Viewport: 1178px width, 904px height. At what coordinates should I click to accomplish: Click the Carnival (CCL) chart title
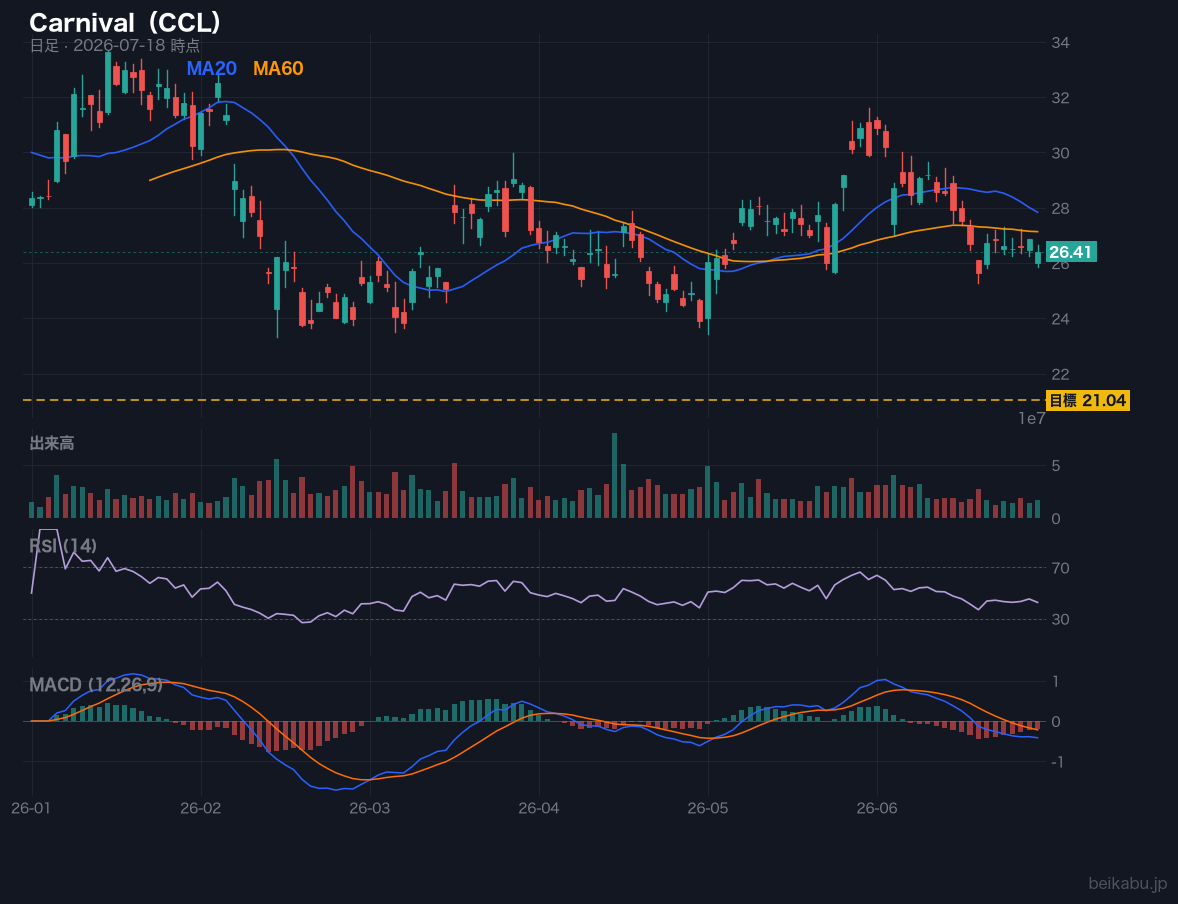(x=125, y=23)
